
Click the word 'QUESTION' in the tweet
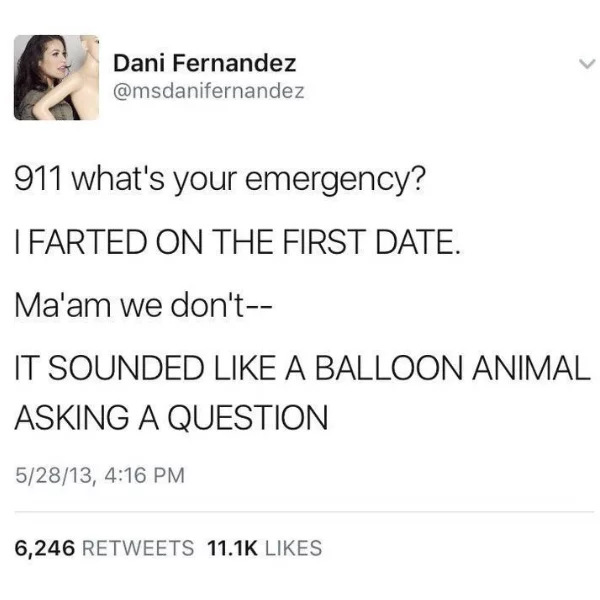tap(248, 418)
